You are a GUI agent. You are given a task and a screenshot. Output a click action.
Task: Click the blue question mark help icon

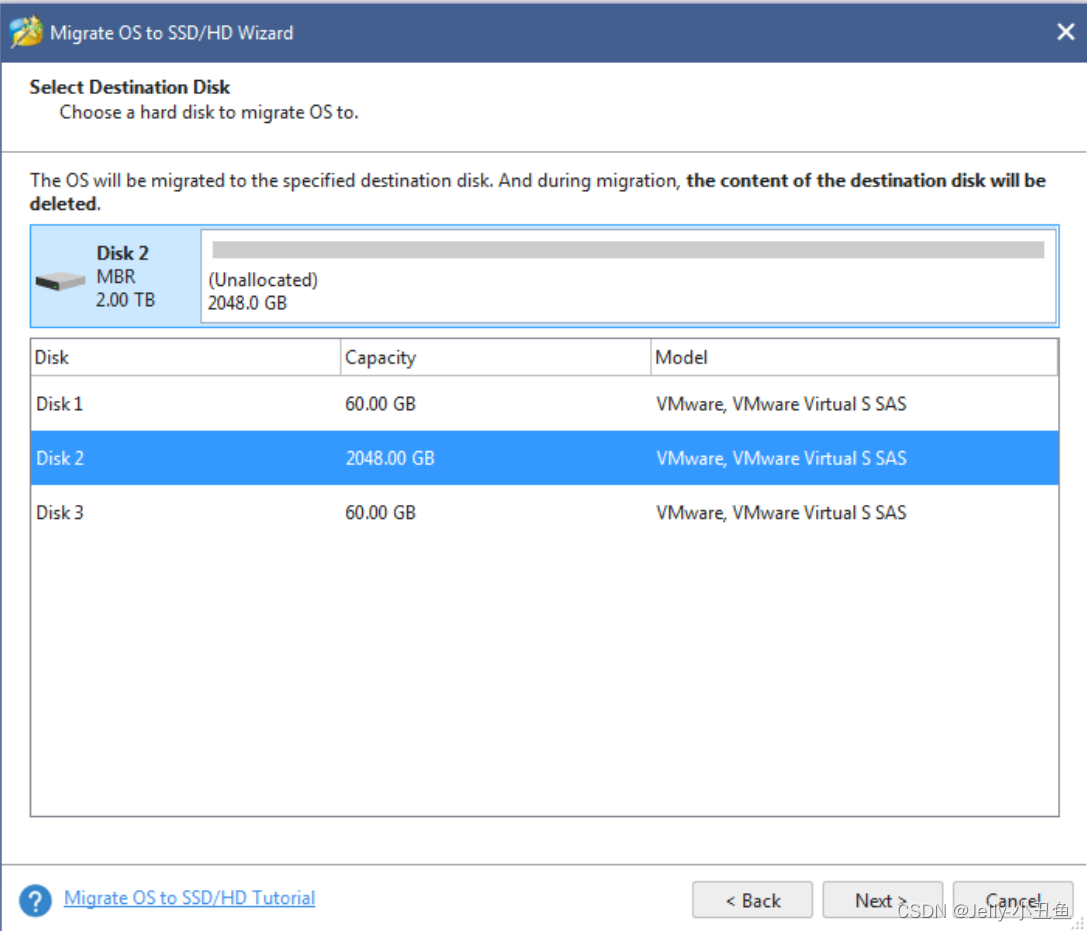[x=36, y=899]
